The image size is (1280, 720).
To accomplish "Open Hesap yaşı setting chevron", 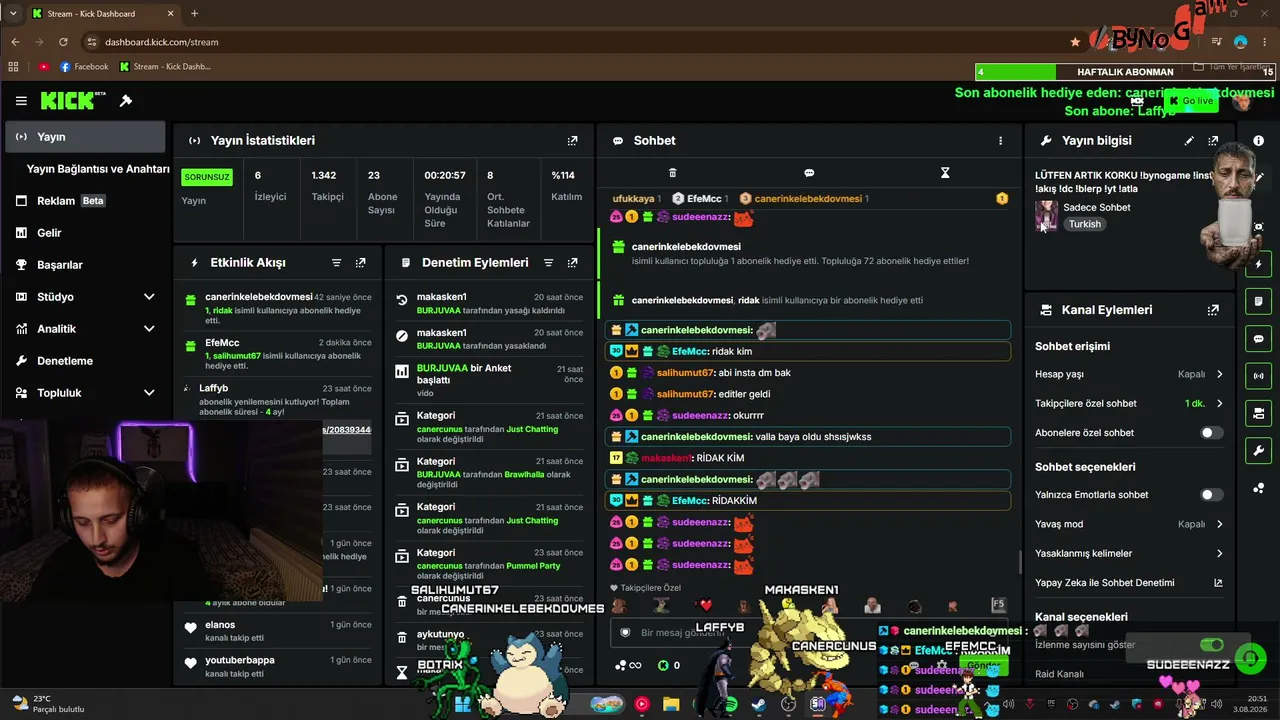I will (x=1219, y=374).
